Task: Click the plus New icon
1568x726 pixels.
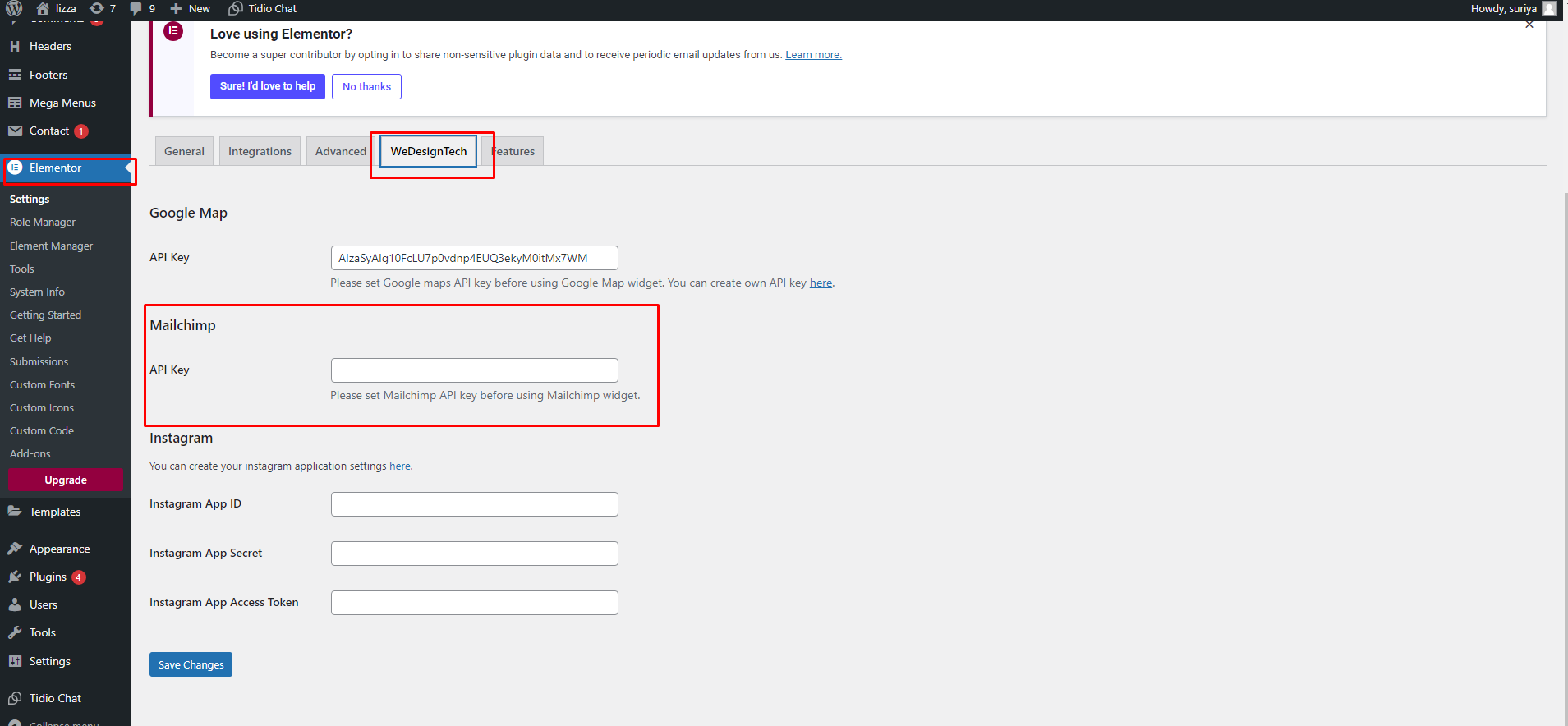Action: click(x=176, y=8)
